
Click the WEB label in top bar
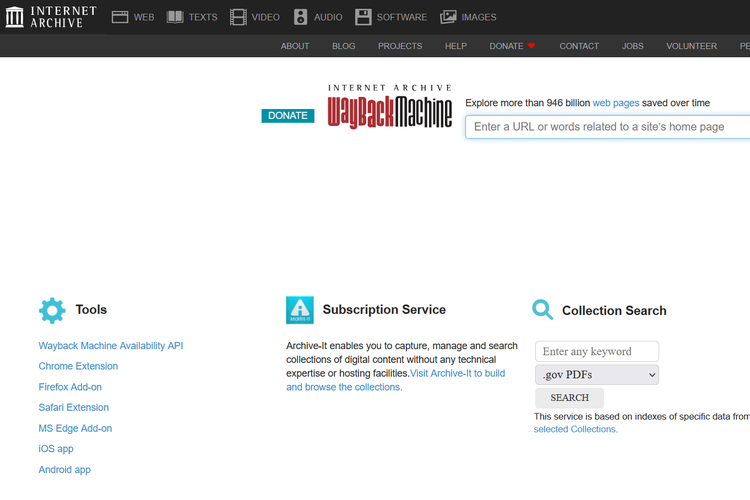tap(143, 17)
